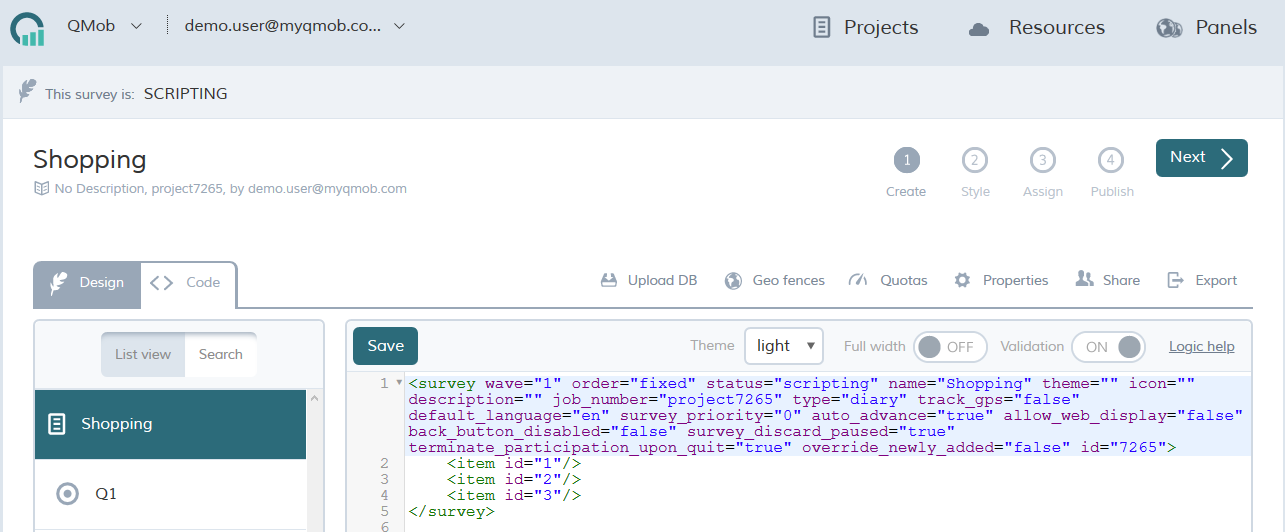
Task: Click the feather icon beside survey status
Action: 27,91
